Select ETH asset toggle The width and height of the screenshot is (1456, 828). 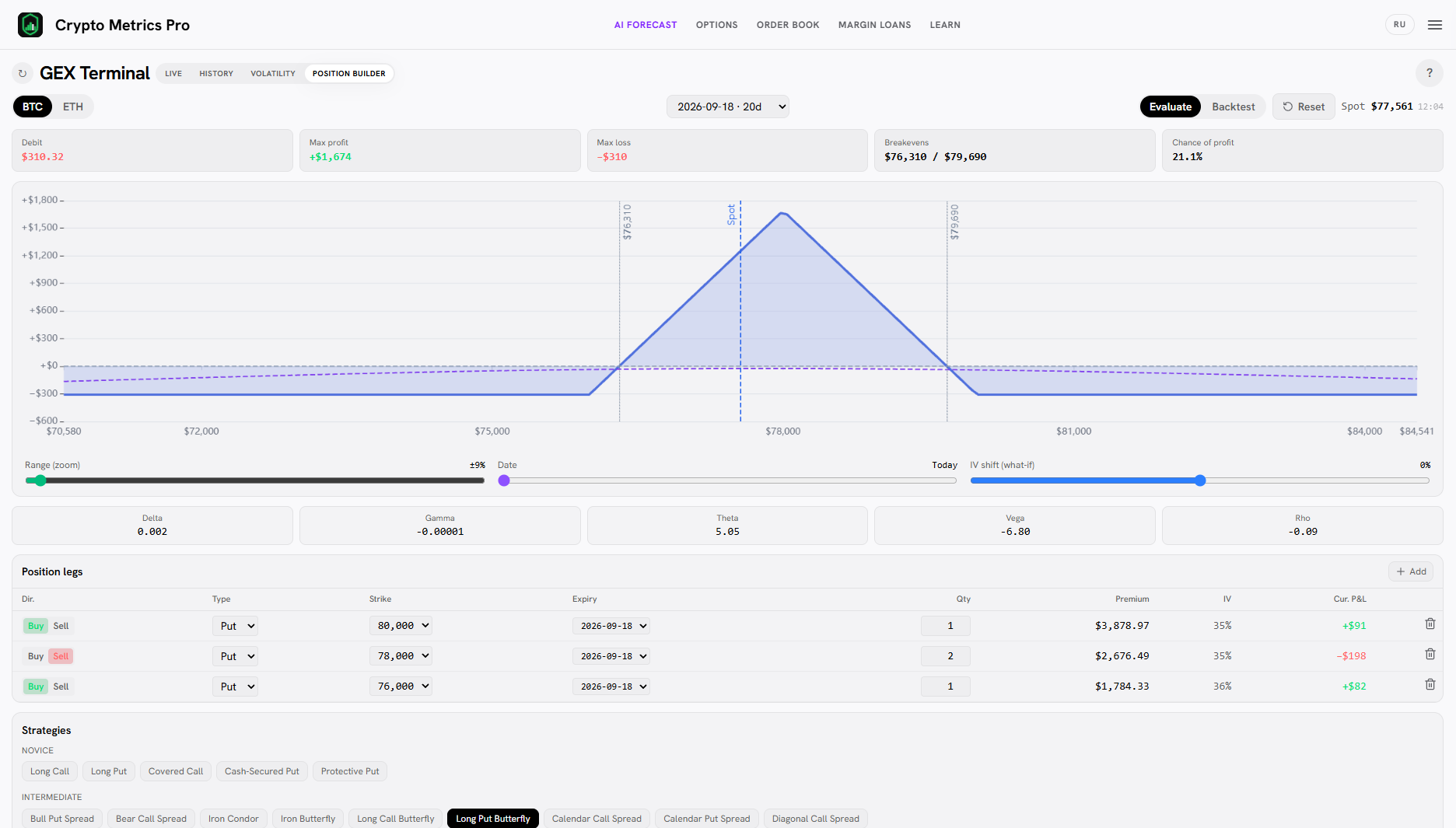click(73, 107)
